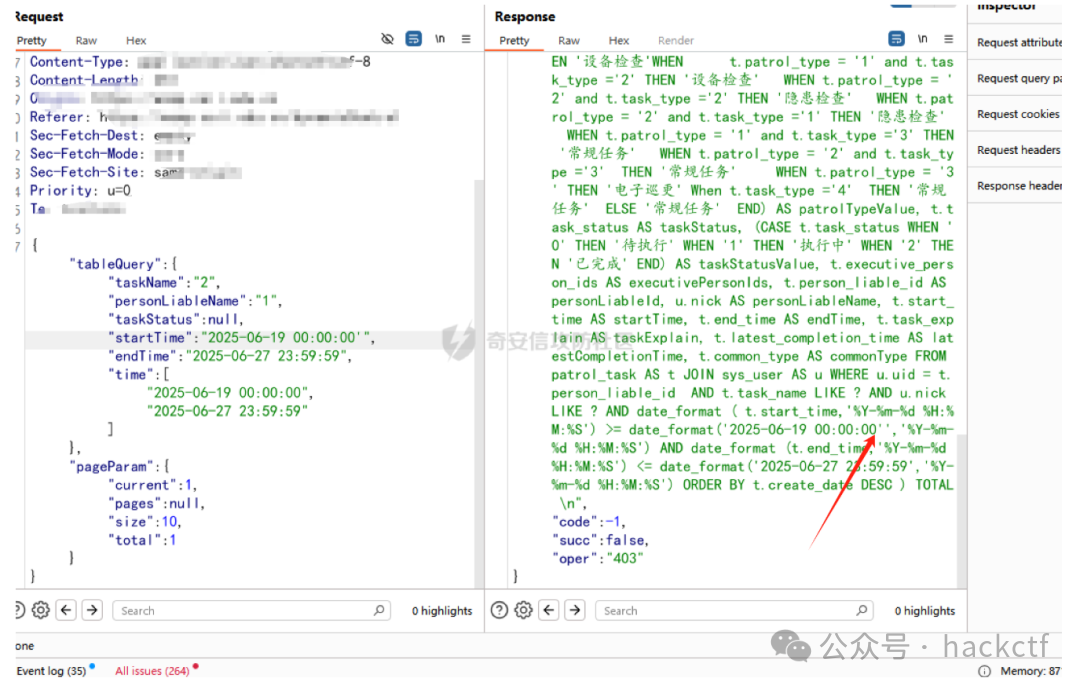
Task: Switch Response view to Pretty tab
Action: (x=515, y=40)
